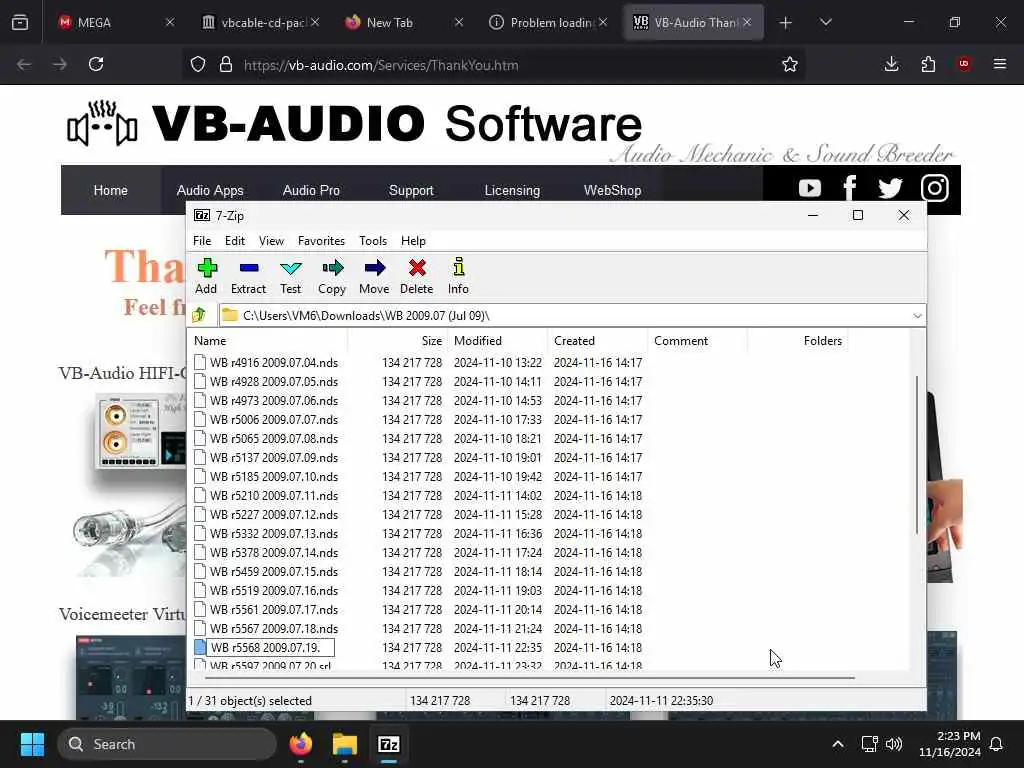Open Firefox extensions icon
The height and width of the screenshot is (768, 1024).
(928, 64)
